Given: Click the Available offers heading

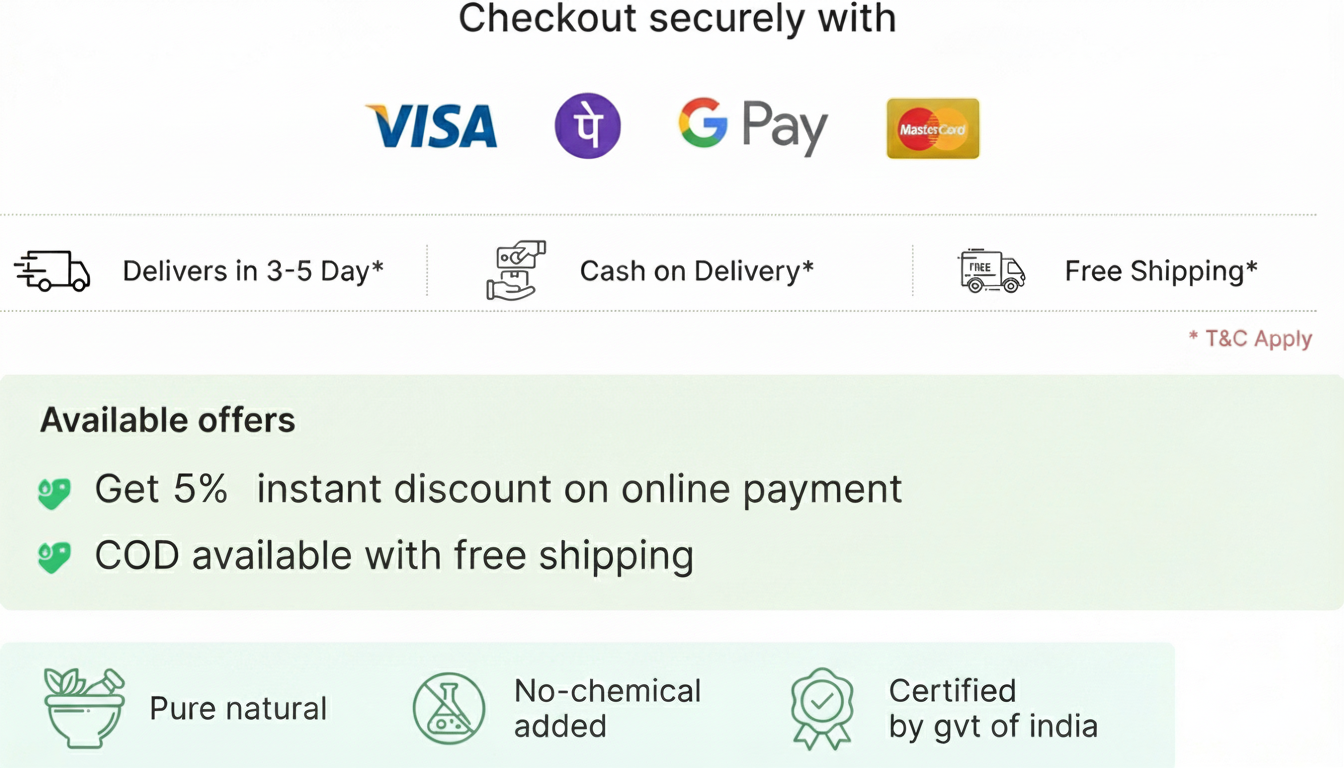Looking at the screenshot, I should point(168,420).
